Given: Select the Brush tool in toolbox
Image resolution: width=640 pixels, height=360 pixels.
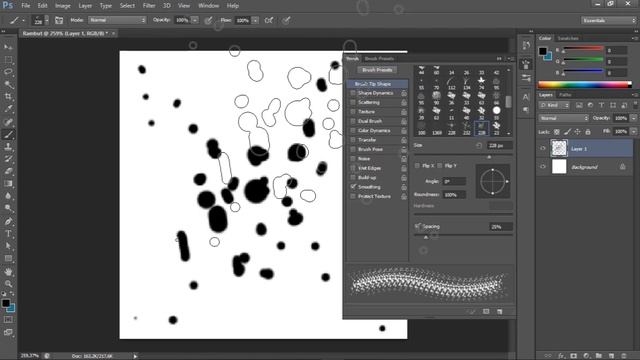Looking at the screenshot, I should 8,134.
